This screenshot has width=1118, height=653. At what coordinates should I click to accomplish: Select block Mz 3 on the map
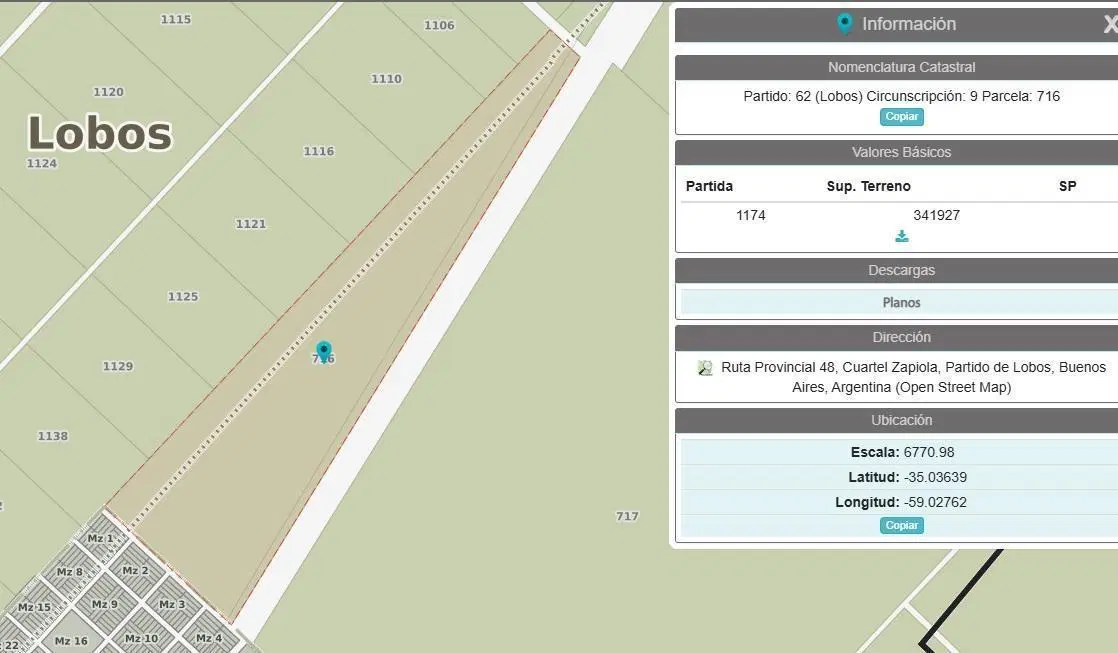172,604
